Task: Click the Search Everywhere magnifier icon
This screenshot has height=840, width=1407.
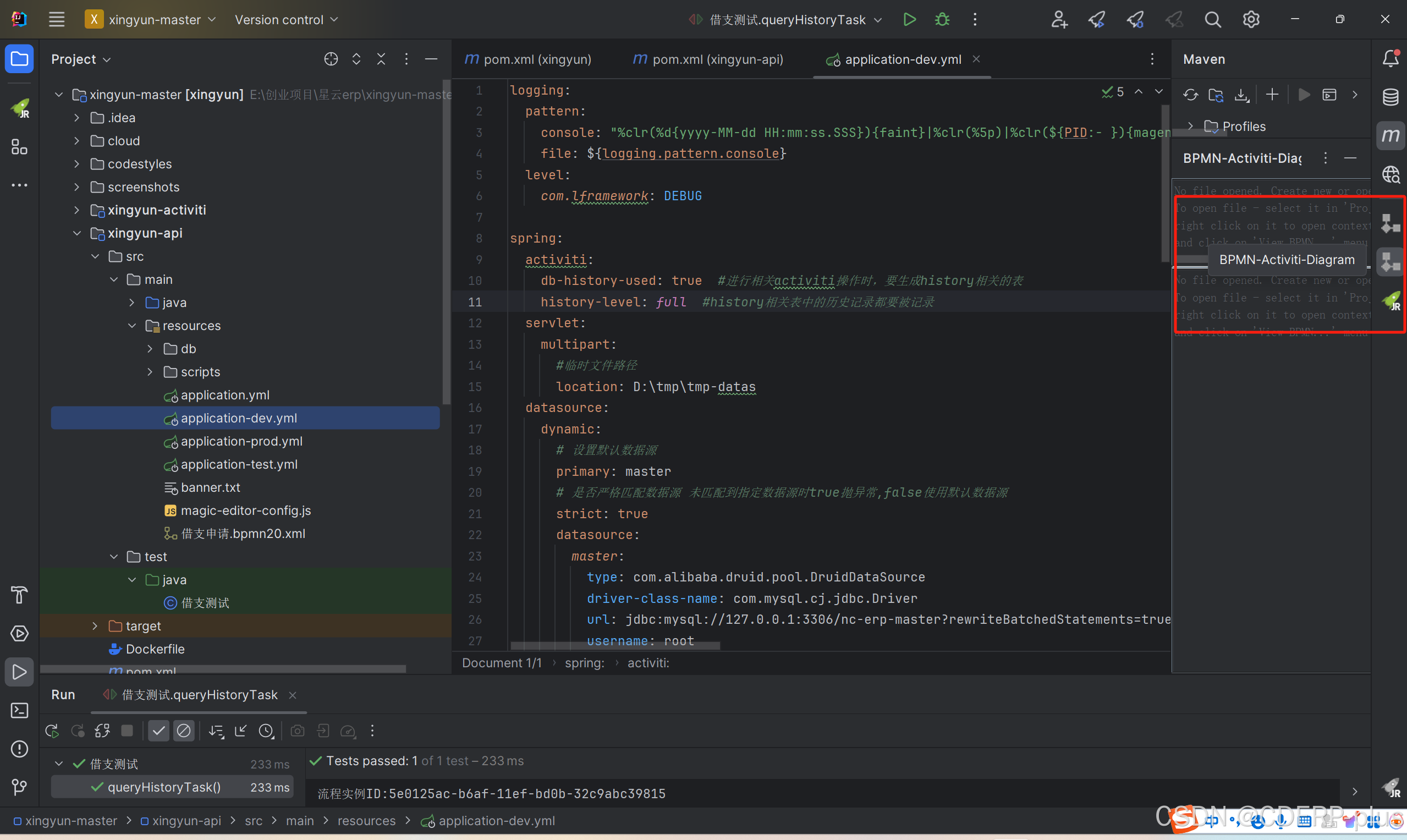Action: click(x=1212, y=20)
